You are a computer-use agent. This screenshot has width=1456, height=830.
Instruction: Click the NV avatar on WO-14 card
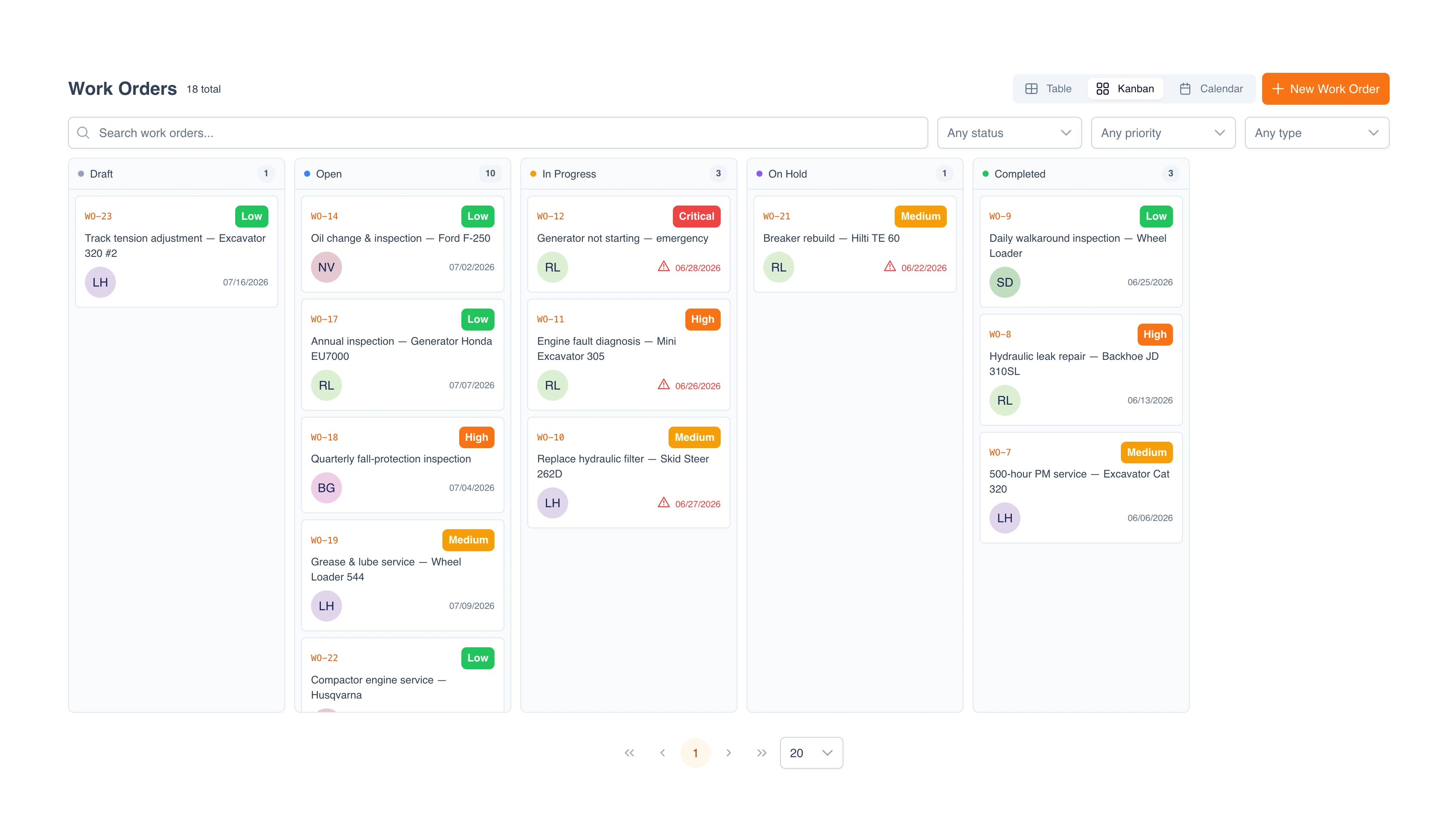click(x=327, y=267)
